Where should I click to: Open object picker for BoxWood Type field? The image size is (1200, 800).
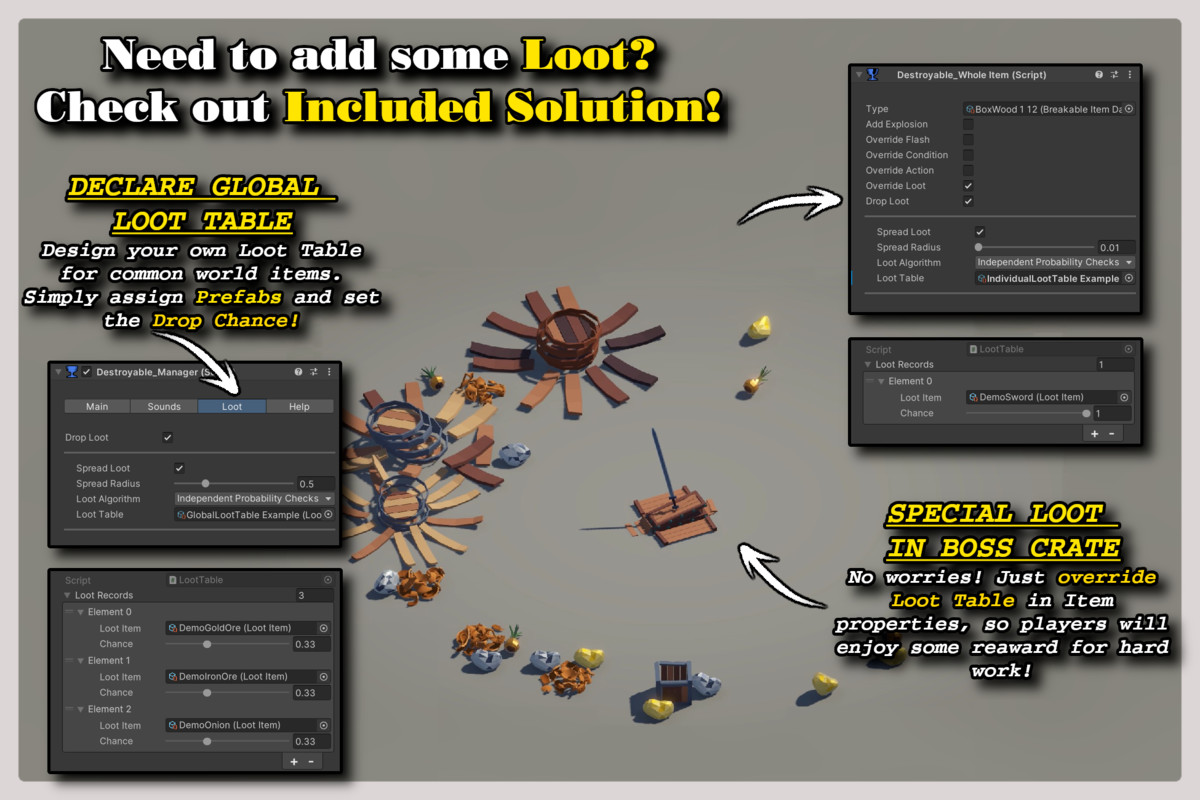pyautogui.click(x=1129, y=109)
